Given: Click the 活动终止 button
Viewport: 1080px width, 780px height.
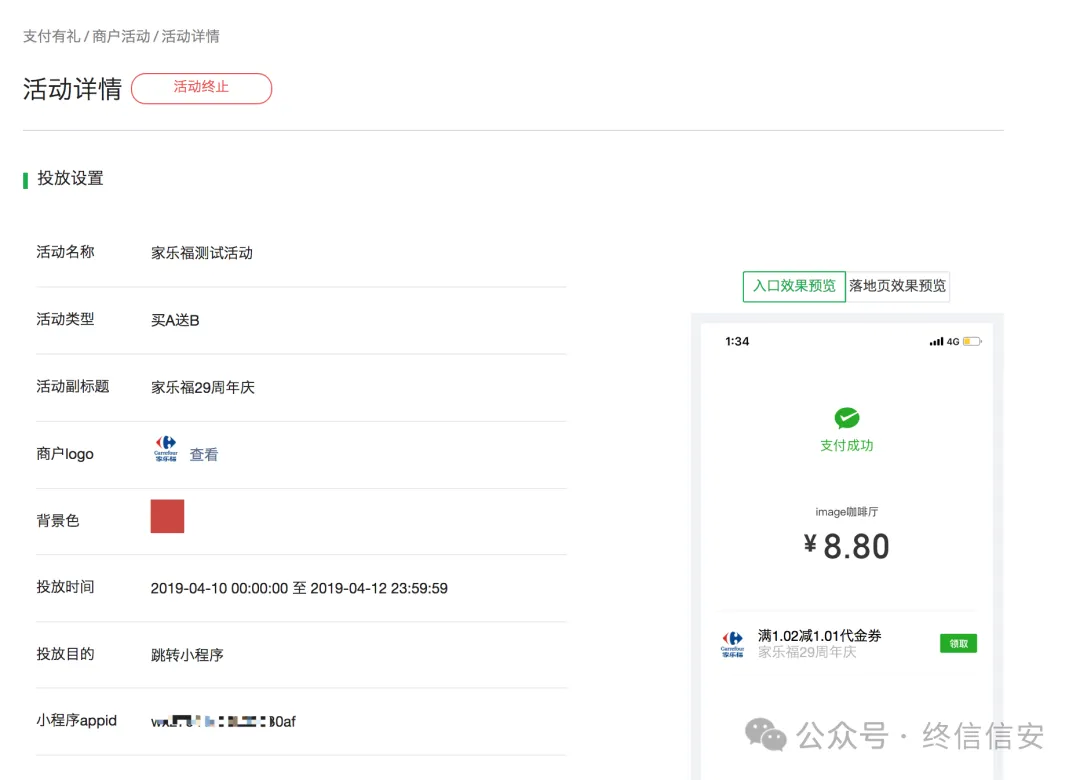Looking at the screenshot, I should click(x=201, y=89).
